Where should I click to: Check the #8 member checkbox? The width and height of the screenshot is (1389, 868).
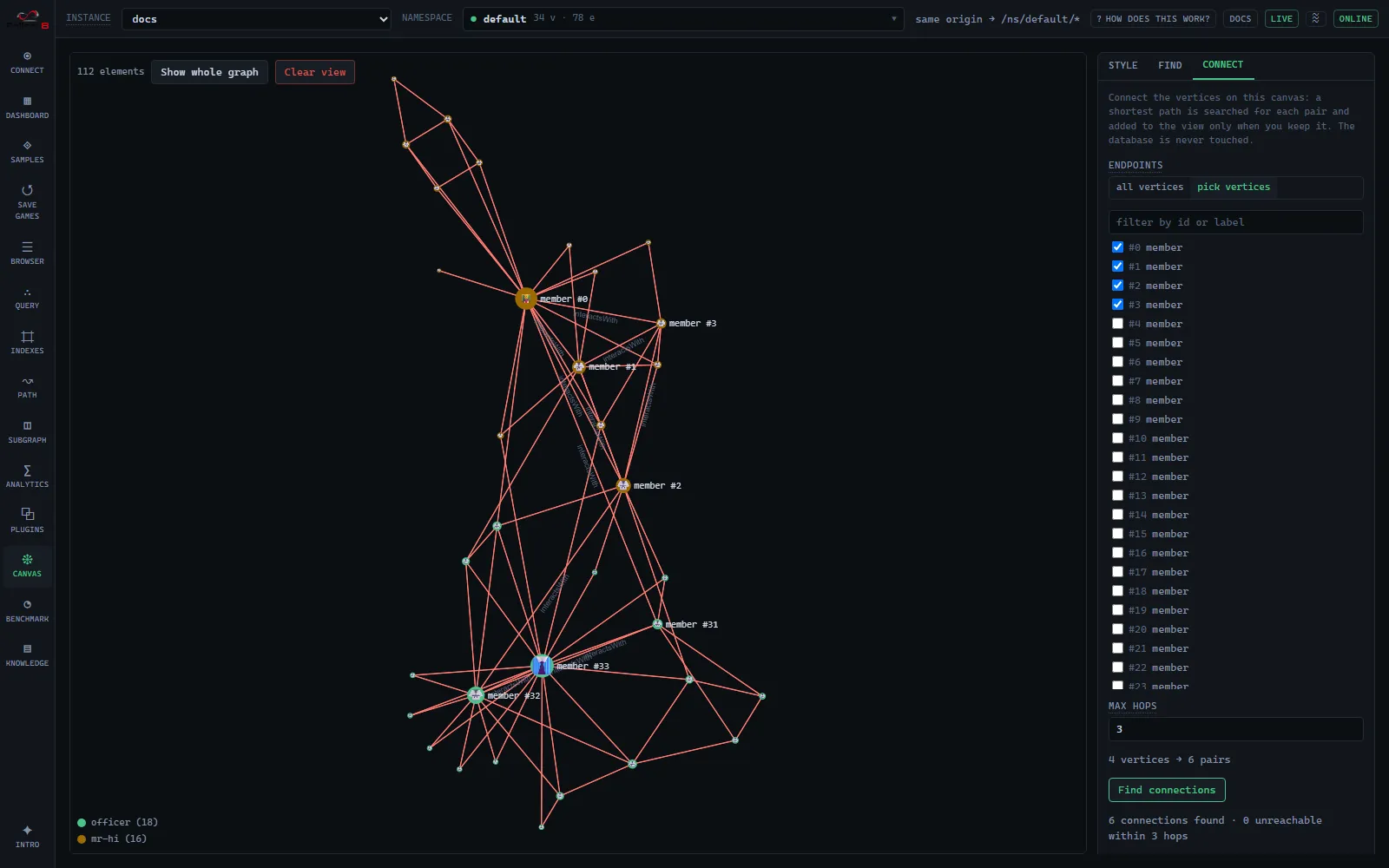(1117, 400)
